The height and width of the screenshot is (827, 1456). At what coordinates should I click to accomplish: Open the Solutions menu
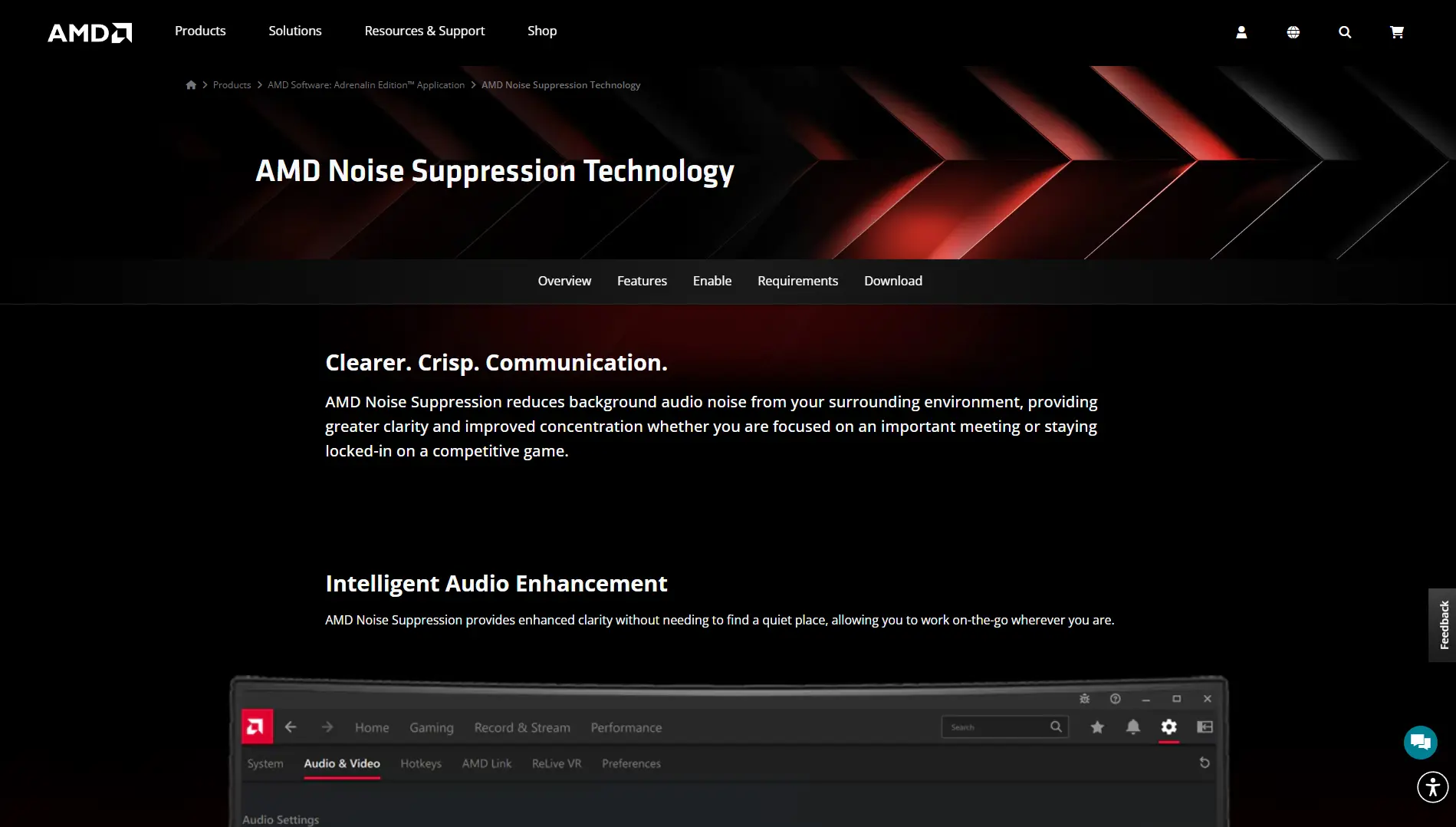pyautogui.click(x=295, y=31)
